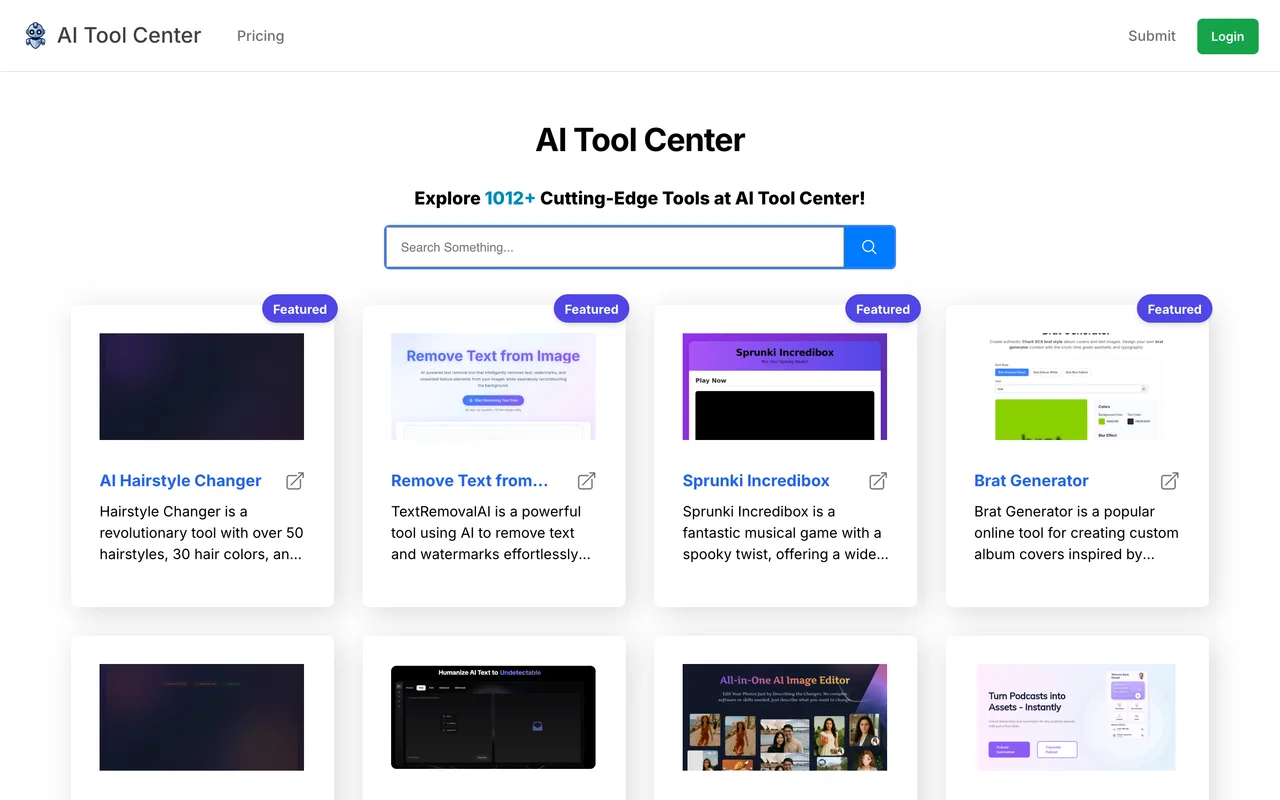Click the 'Sprunki Incredibox is a fantastic musical game' description

(x=786, y=533)
